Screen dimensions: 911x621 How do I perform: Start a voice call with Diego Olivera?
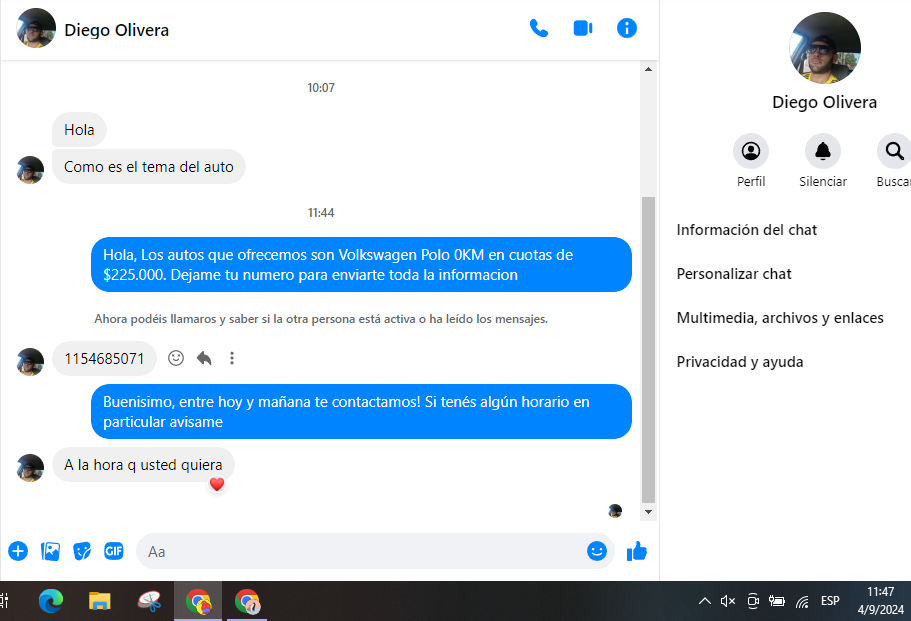point(539,28)
